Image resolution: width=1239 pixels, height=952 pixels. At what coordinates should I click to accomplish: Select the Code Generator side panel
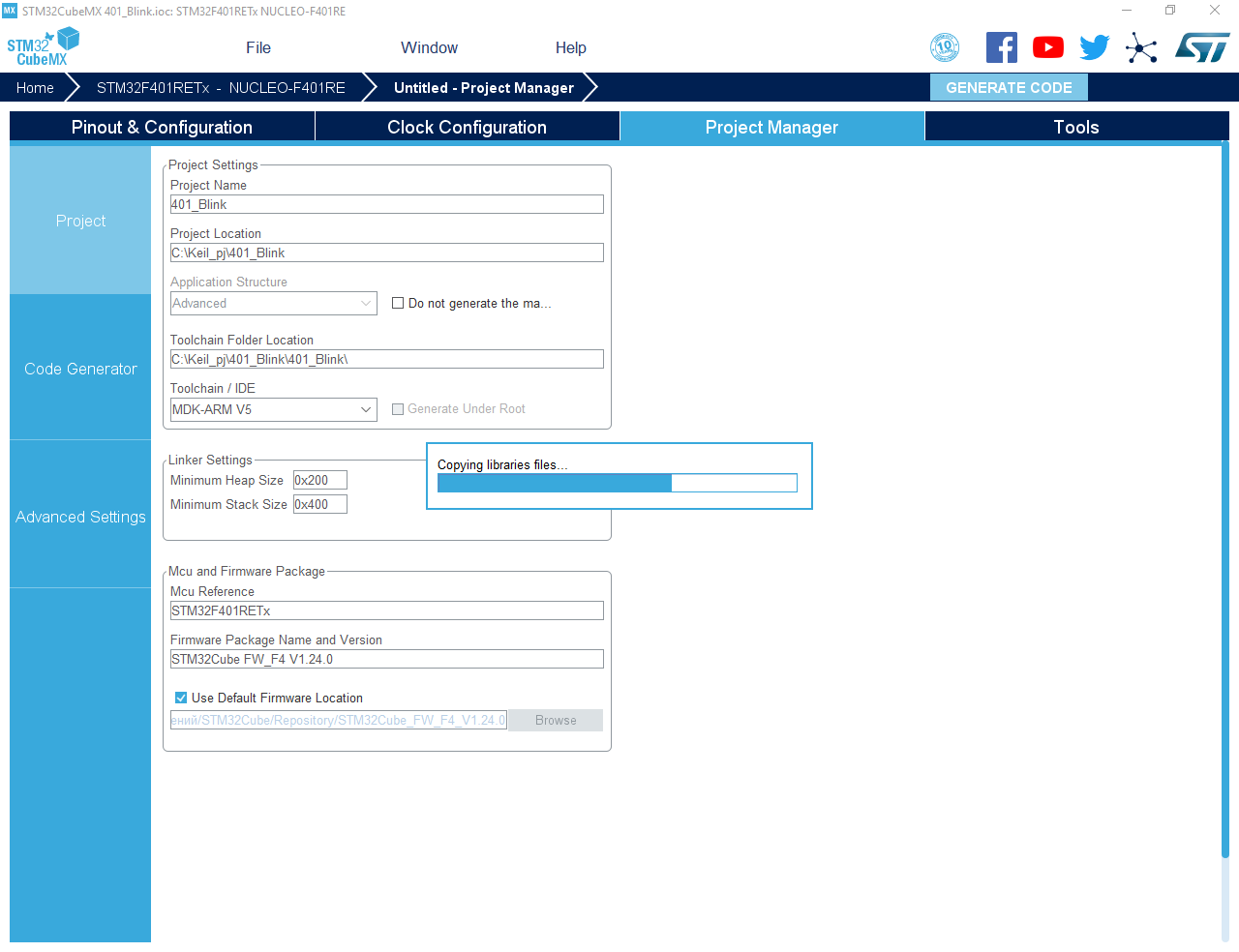[x=80, y=369]
